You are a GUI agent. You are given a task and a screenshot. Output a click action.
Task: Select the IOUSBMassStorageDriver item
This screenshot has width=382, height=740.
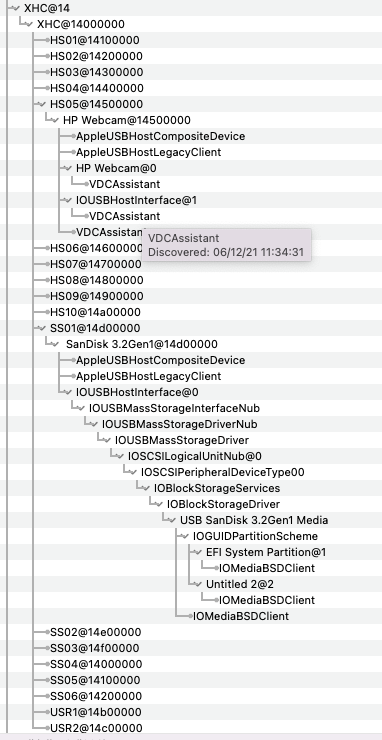pyautogui.click(x=182, y=440)
